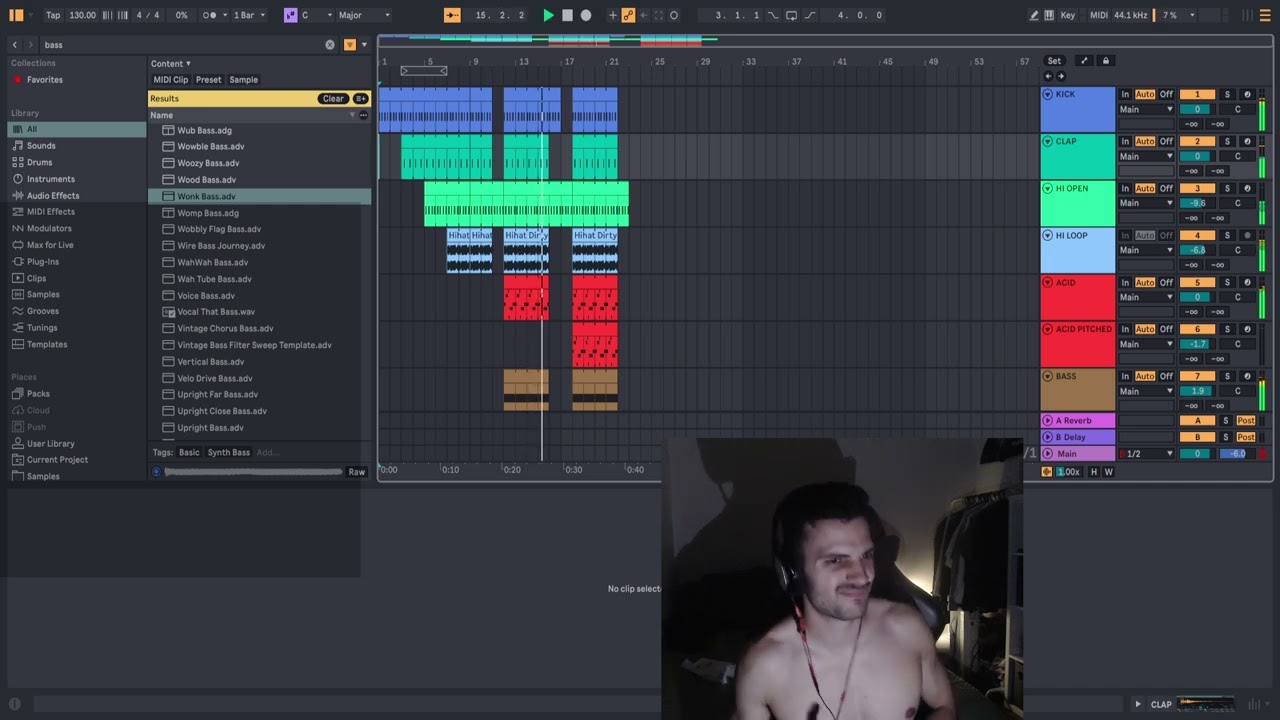Select the MIDI Clip filter tag
This screenshot has height=720, width=1280.
pyautogui.click(x=170, y=80)
